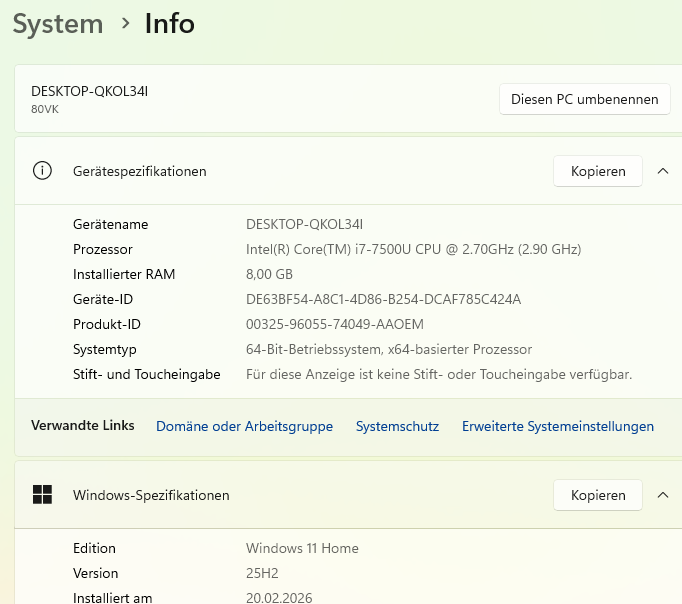The height and width of the screenshot is (604, 682).
Task: Copy Windows specifications with the Kopieren button
Action: [598, 495]
